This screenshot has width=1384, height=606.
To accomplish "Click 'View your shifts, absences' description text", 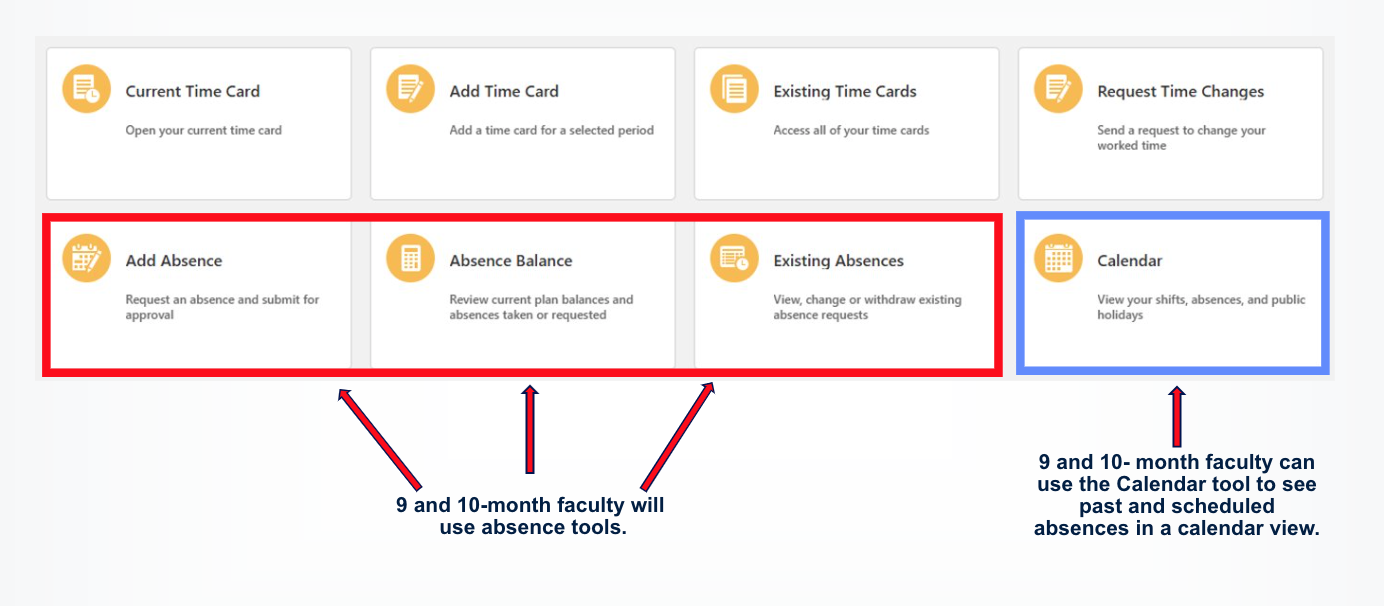I will coord(1201,307).
